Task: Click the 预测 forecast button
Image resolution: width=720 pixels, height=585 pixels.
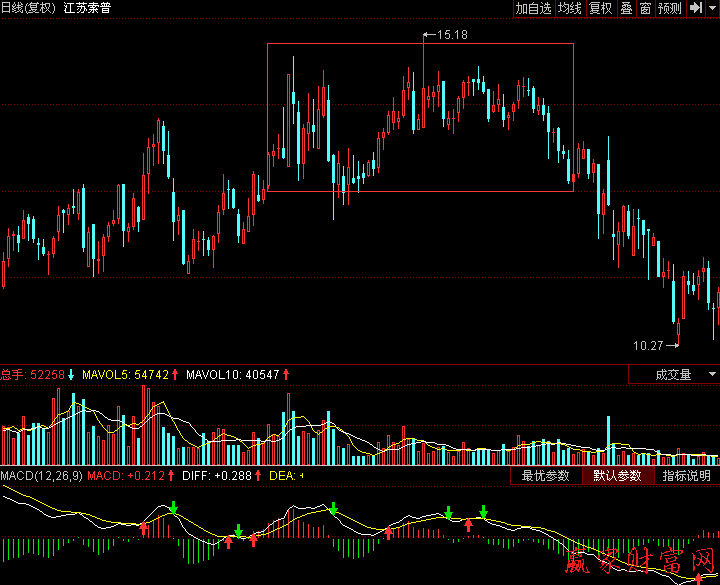Action: click(x=670, y=8)
